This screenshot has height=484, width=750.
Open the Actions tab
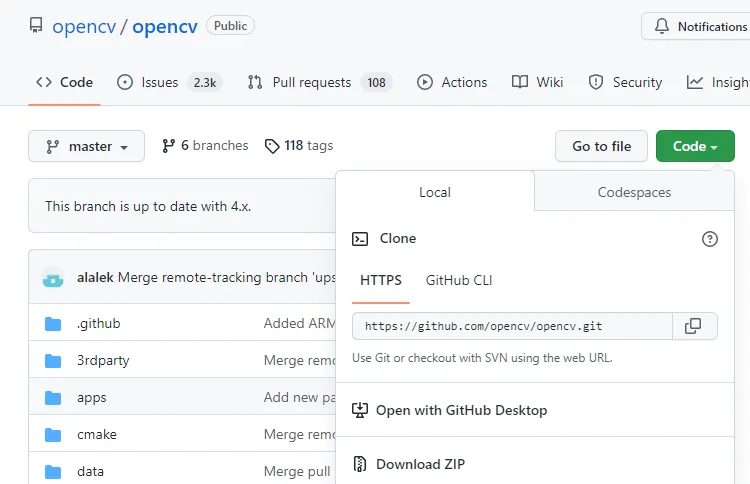[453, 82]
